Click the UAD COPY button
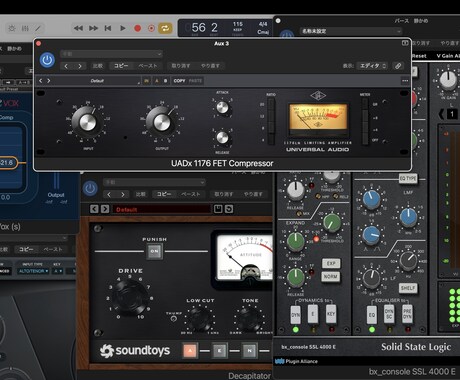This screenshot has width=460, height=380. [x=179, y=81]
